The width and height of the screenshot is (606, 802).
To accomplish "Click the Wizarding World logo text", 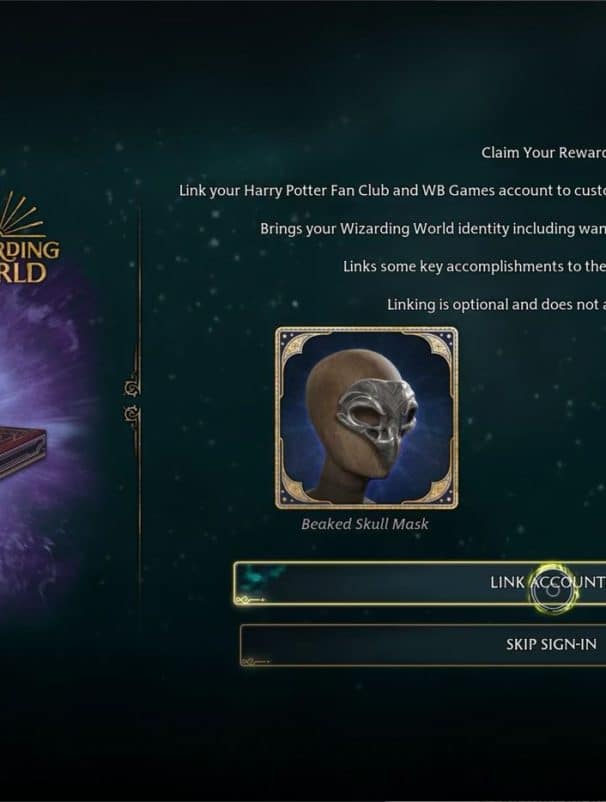I will coord(30,261).
